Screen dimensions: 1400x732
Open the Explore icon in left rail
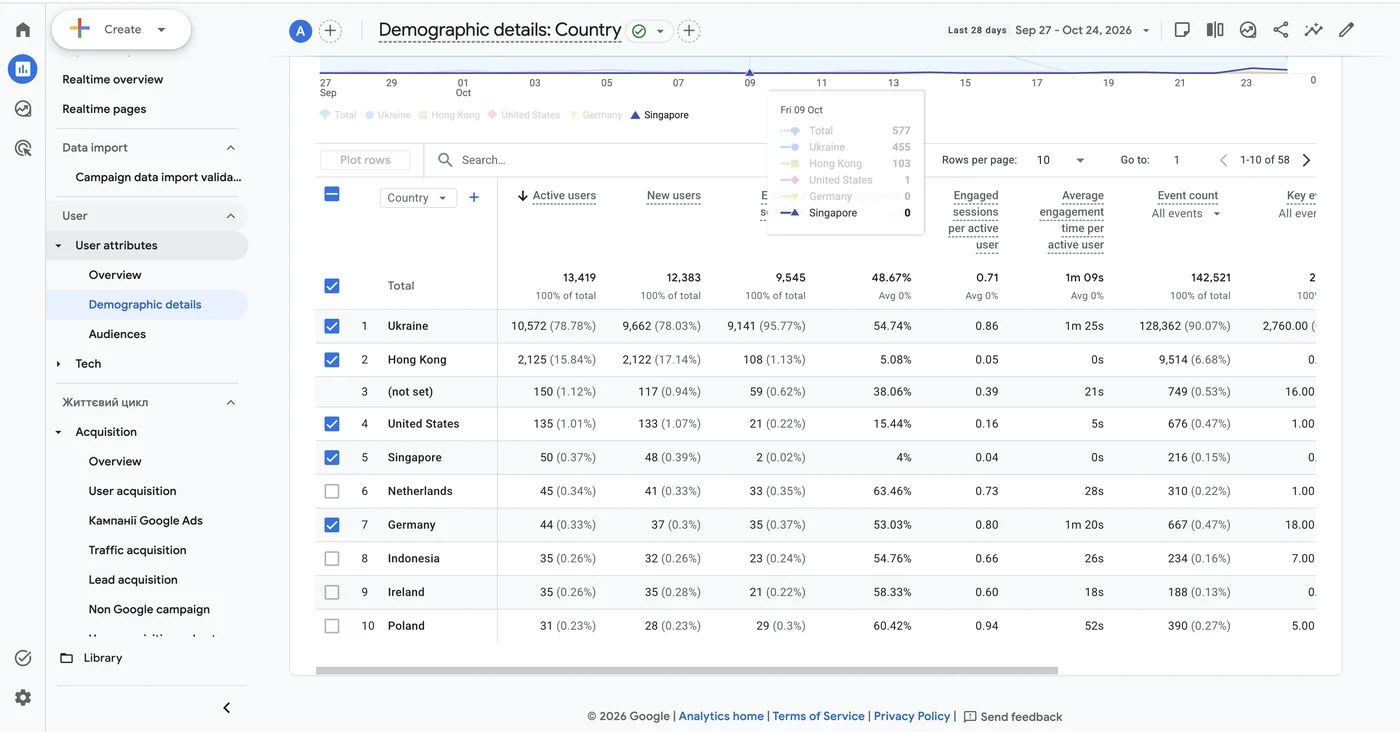pos(23,109)
